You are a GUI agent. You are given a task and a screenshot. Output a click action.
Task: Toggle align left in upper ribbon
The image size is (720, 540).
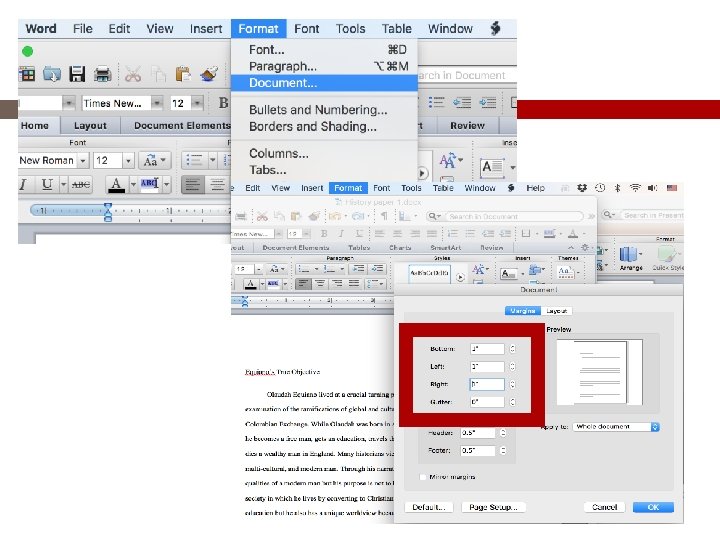pyautogui.click(x=192, y=185)
